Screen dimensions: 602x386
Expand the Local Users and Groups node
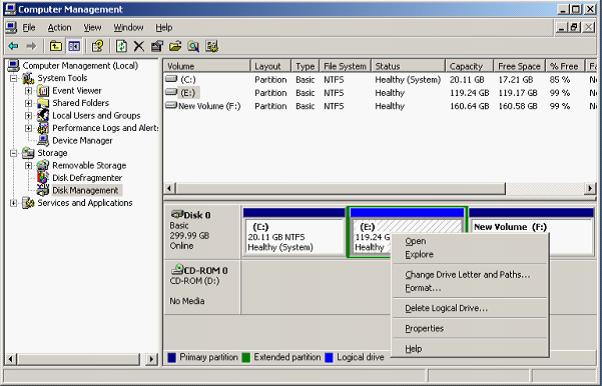(28, 116)
